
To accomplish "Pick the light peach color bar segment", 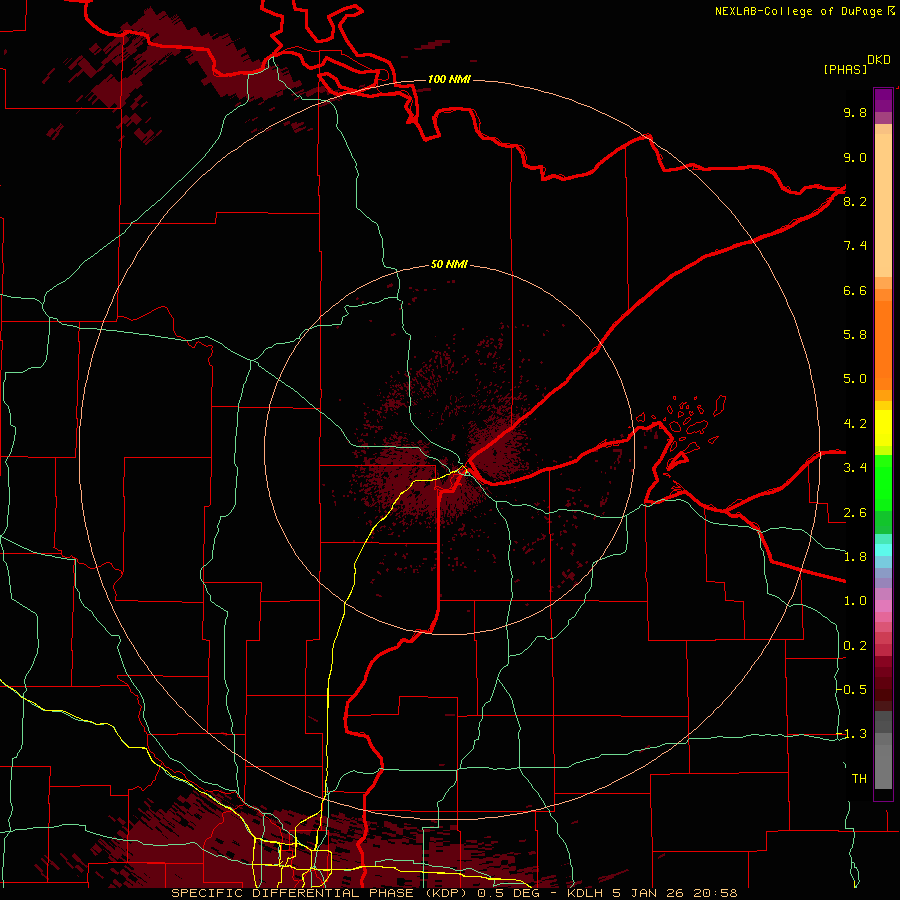I will point(883,207).
